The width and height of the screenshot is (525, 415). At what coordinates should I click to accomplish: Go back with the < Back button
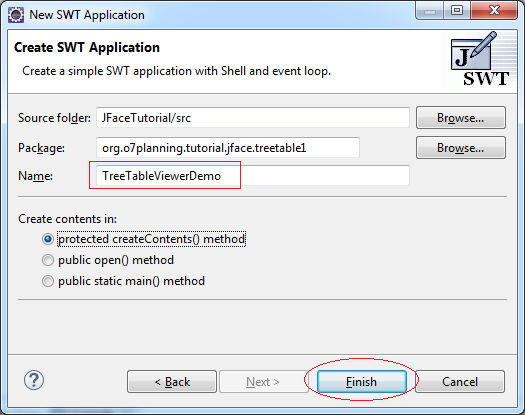tap(172, 382)
